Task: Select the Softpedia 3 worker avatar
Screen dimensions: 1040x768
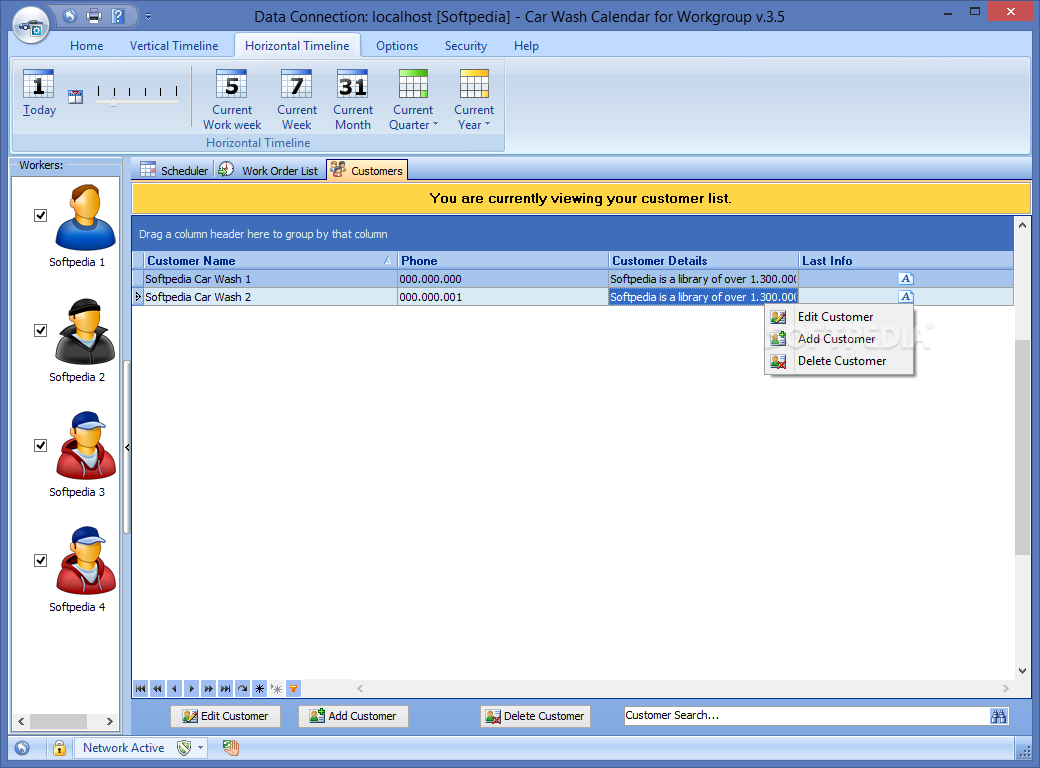Action: (86, 446)
